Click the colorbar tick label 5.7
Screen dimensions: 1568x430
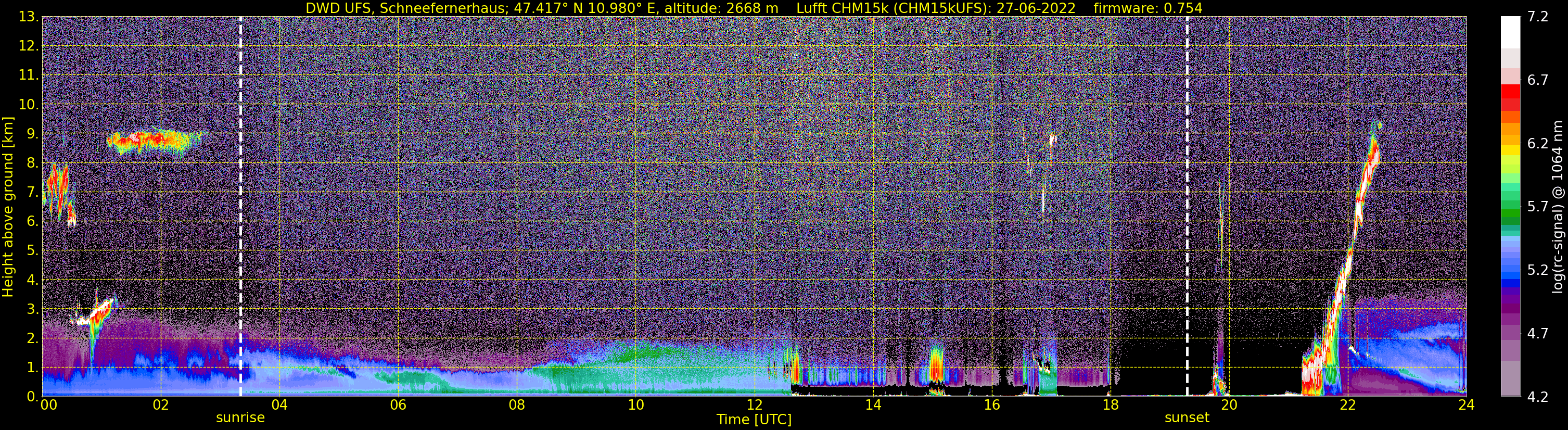point(1538,207)
